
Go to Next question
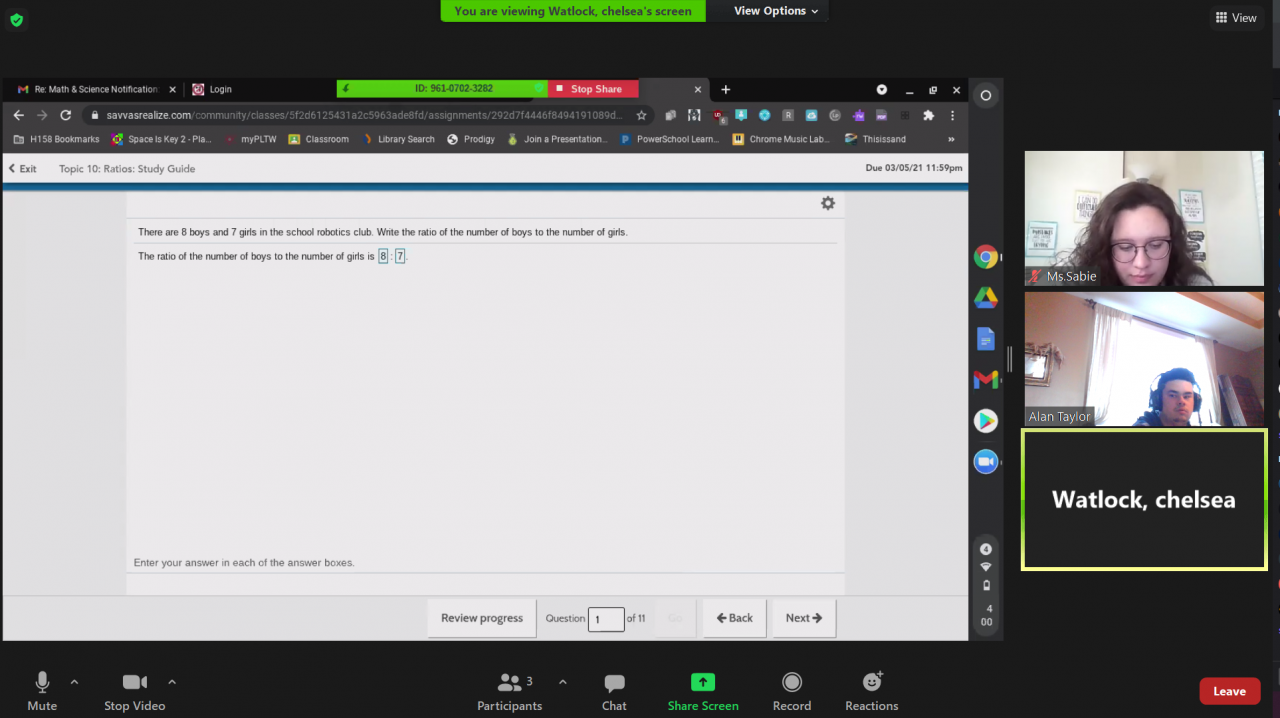(804, 618)
